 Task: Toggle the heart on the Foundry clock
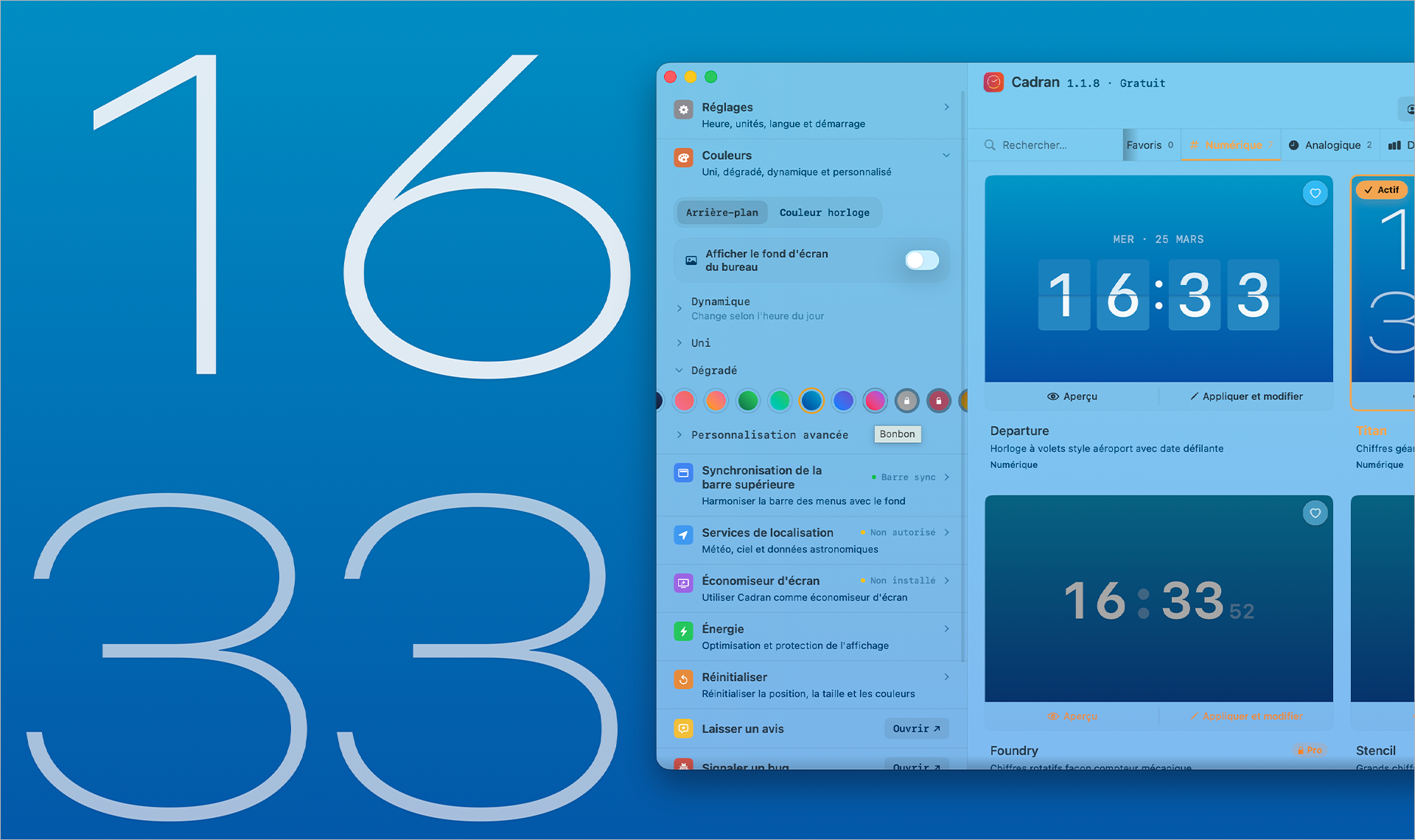coord(1316,513)
